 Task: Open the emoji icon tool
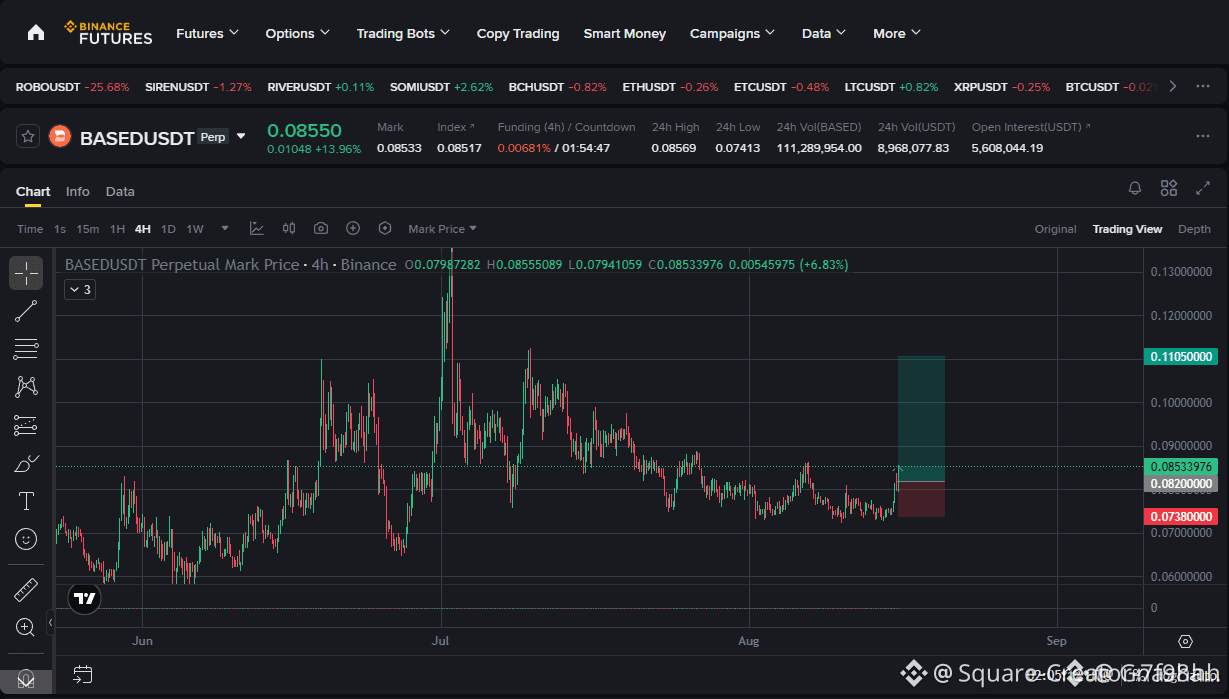click(26, 539)
